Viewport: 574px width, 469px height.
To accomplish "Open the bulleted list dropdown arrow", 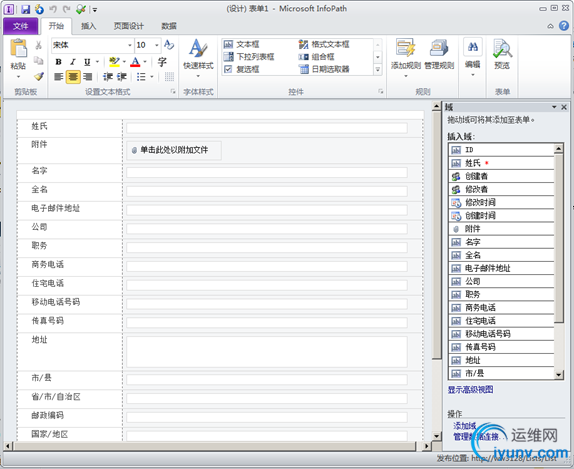I will click(152, 77).
